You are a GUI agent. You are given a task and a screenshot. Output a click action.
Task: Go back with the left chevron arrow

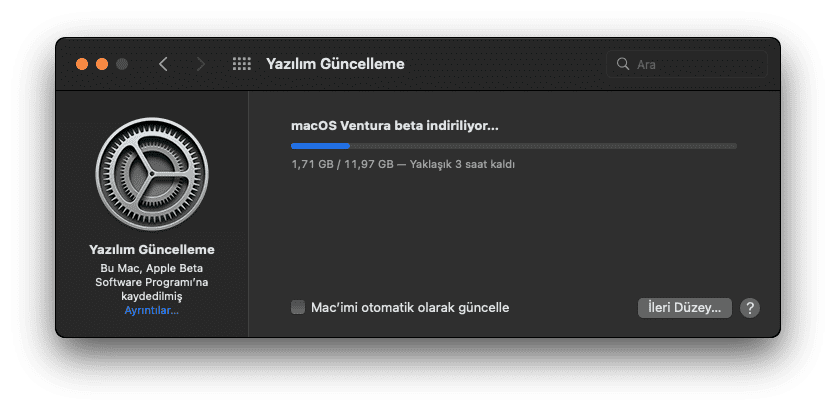coord(163,64)
